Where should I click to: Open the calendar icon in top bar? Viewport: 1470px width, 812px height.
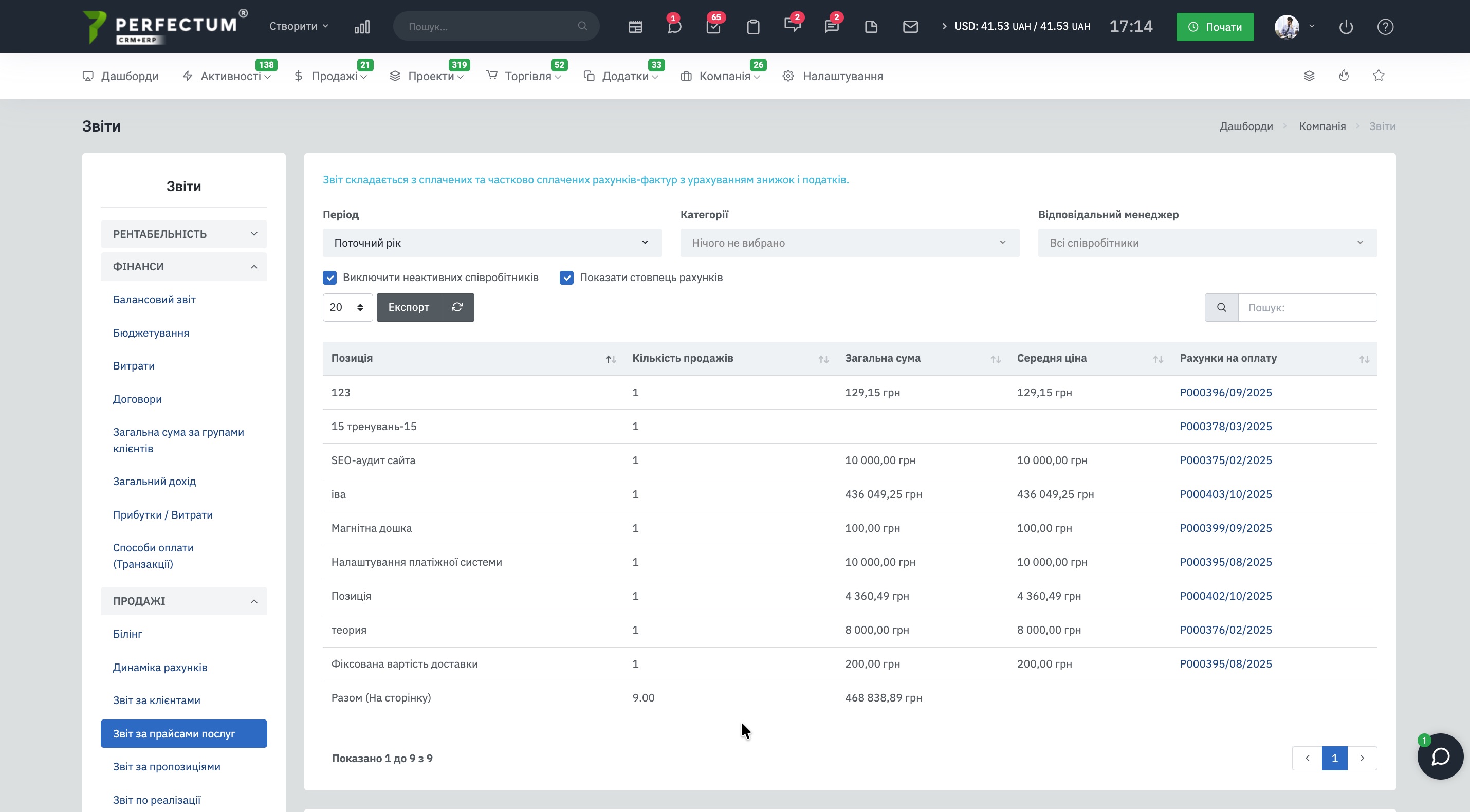coord(635,27)
